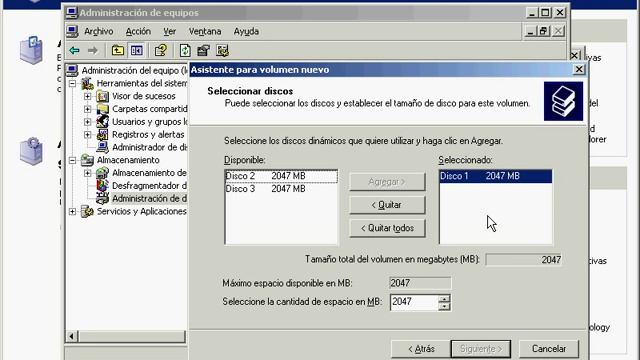This screenshot has height=360, width=640.
Task: Toggle the Show/Hide console tree icon
Action: (x=136, y=50)
